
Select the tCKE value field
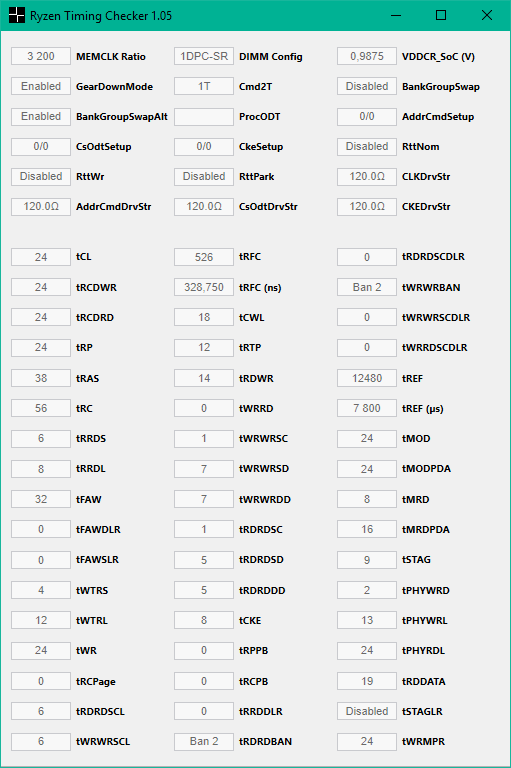click(204, 620)
